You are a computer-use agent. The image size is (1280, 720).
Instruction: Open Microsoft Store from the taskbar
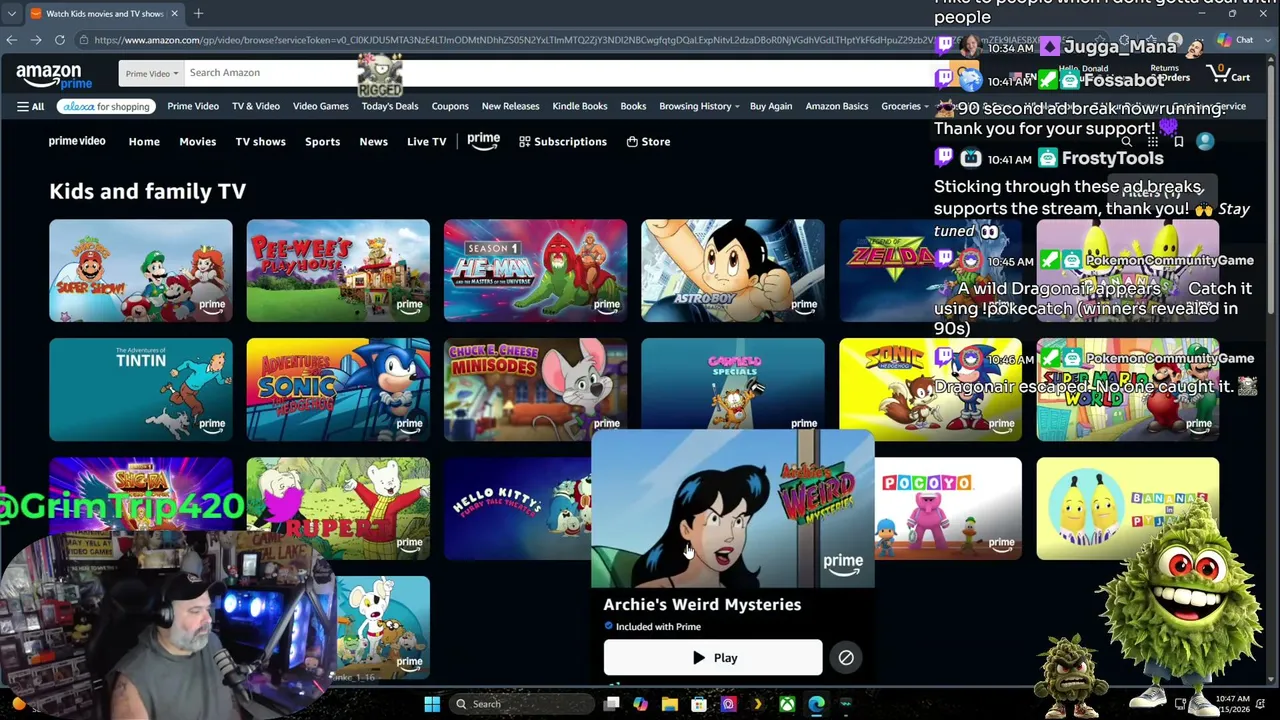[x=699, y=704]
